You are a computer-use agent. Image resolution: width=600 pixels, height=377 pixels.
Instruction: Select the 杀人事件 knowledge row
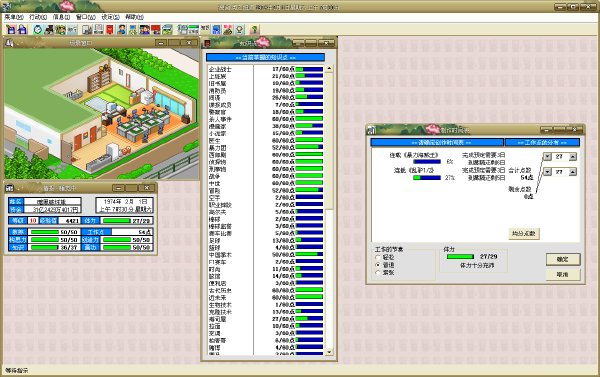pos(266,119)
